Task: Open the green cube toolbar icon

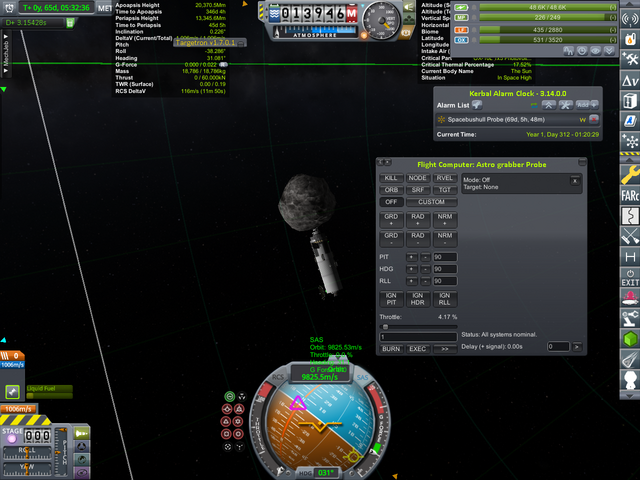Action: coord(630,340)
